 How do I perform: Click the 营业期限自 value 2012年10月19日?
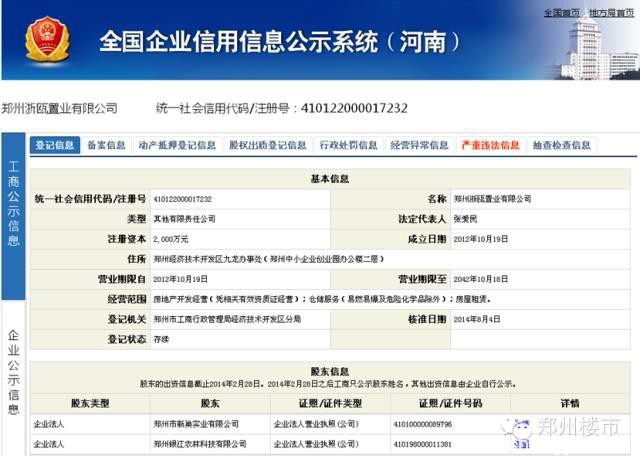(180, 279)
